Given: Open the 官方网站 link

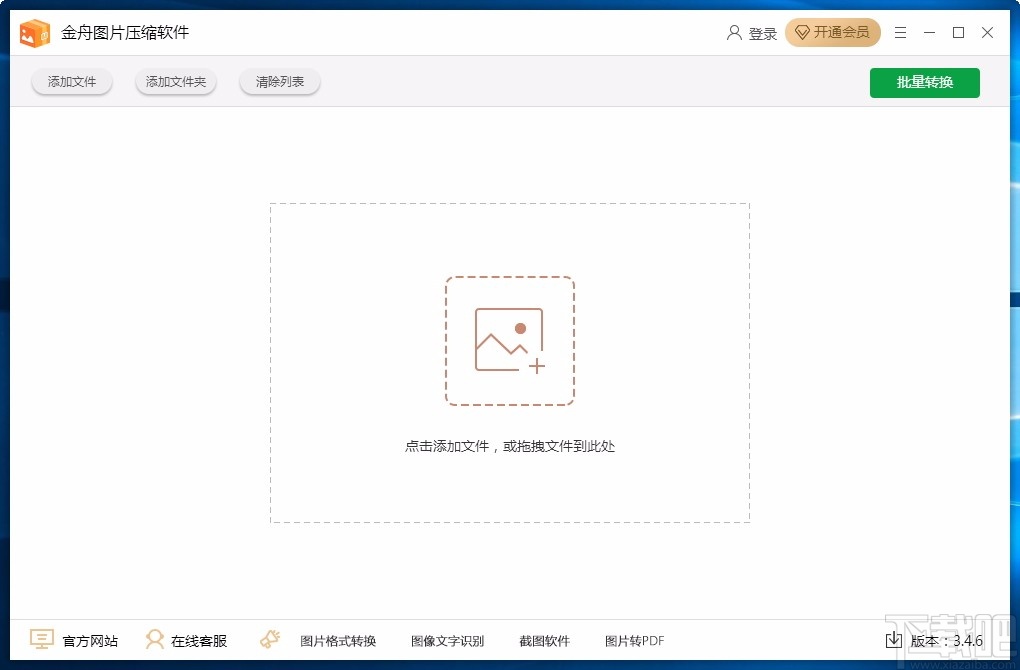Looking at the screenshot, I should tap(90, 640).
